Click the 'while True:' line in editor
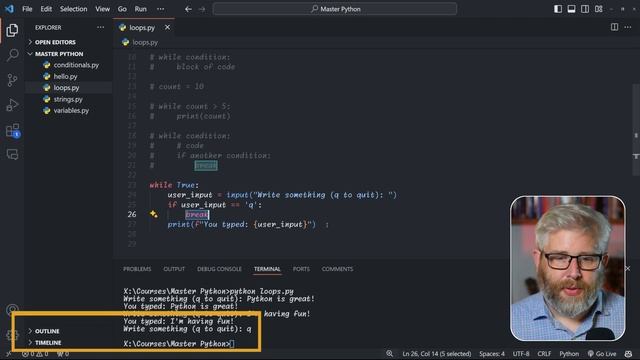This screenshot has height=360, width=640. point(174,185)
